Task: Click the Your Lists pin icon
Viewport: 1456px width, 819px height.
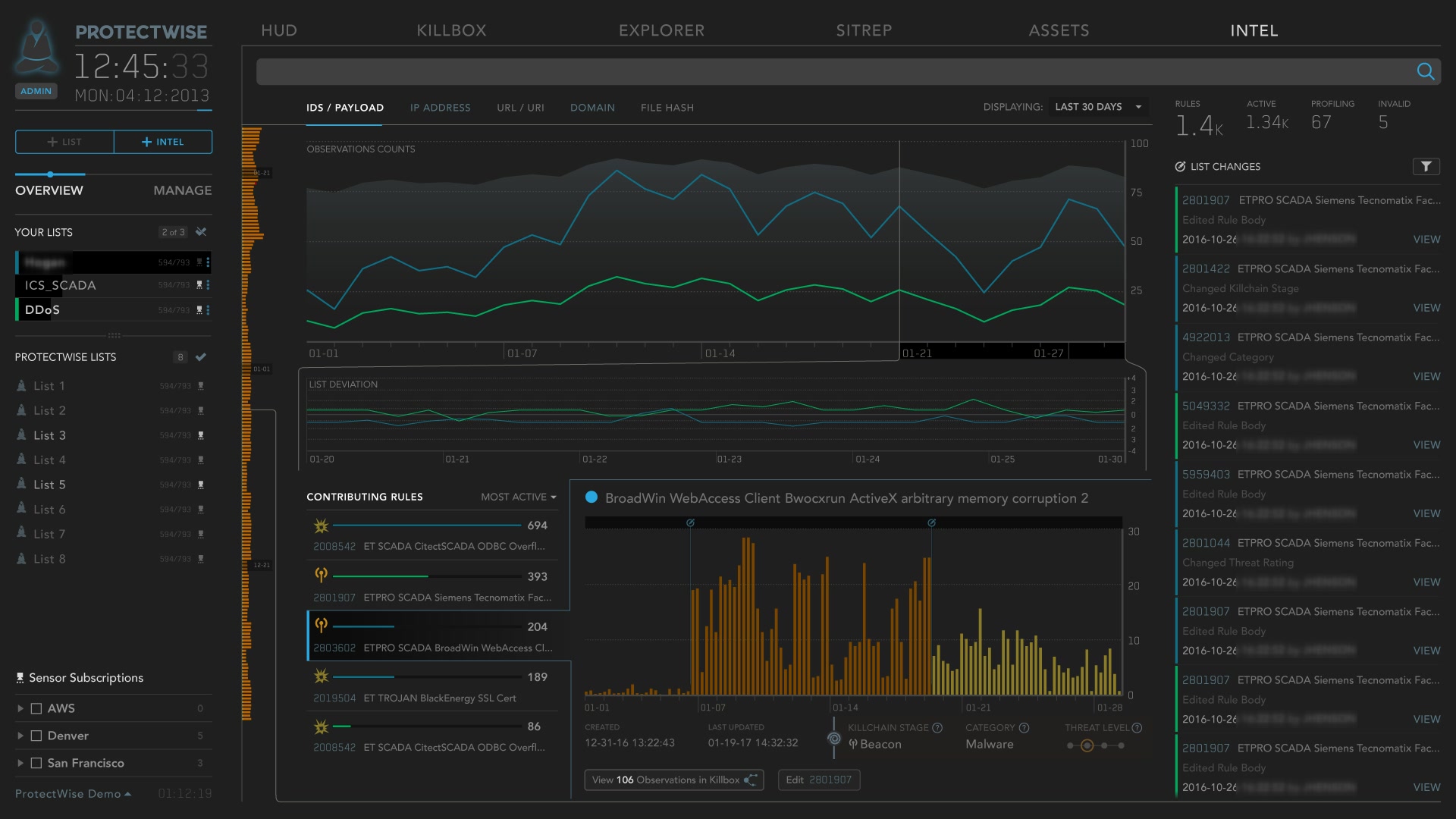Action: click(201, 232)
